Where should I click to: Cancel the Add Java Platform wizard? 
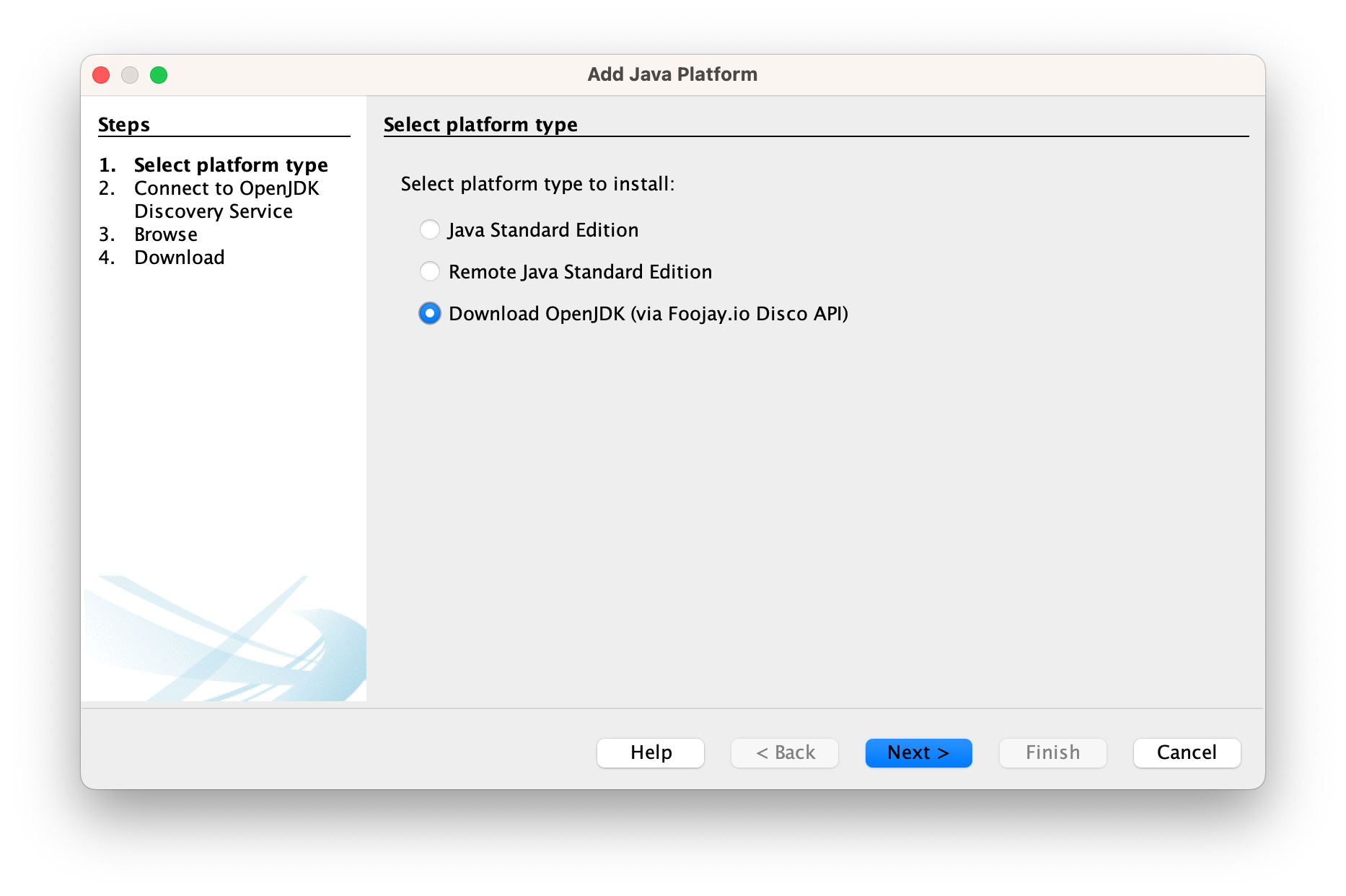(1187, 752)
